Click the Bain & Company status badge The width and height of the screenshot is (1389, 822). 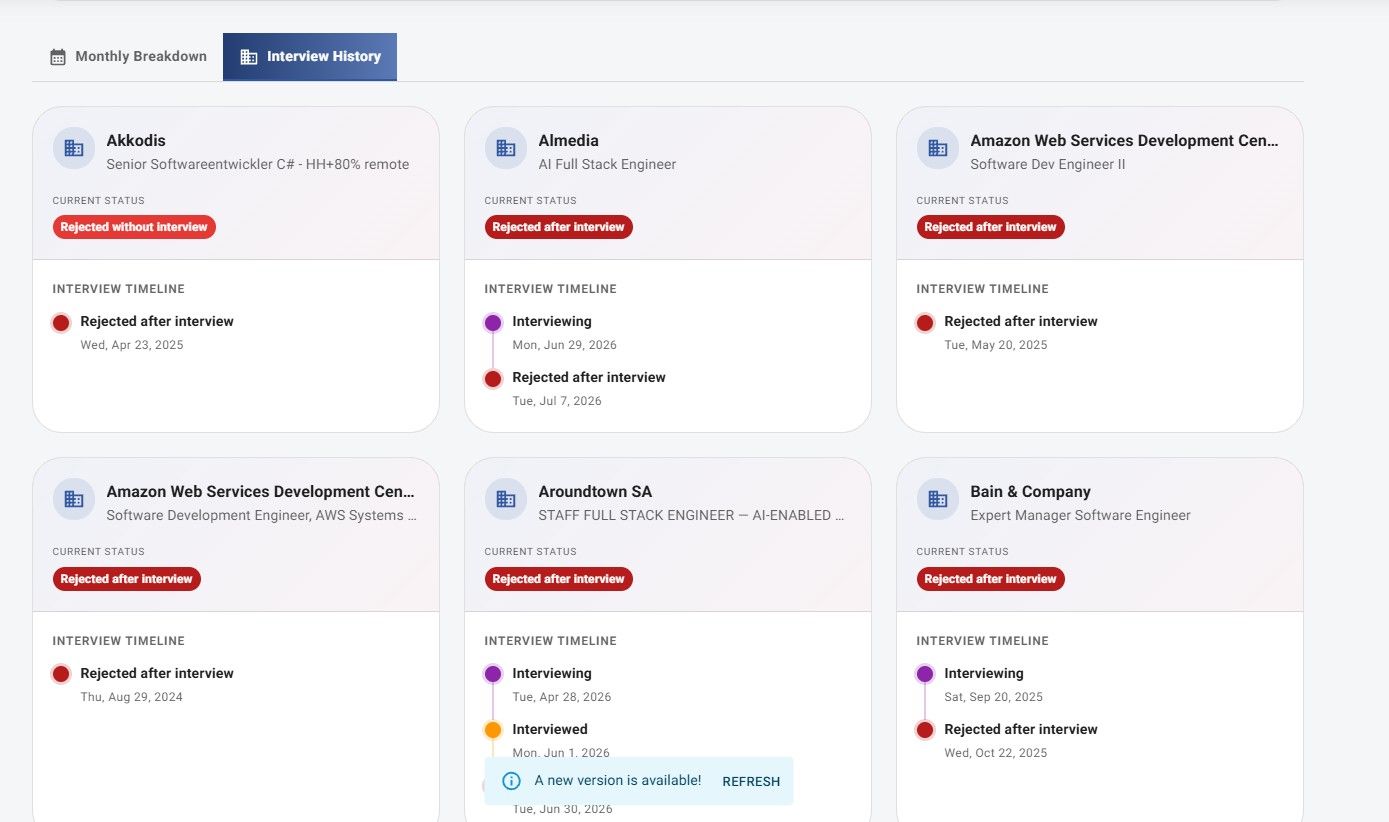[x=990, y=579]
